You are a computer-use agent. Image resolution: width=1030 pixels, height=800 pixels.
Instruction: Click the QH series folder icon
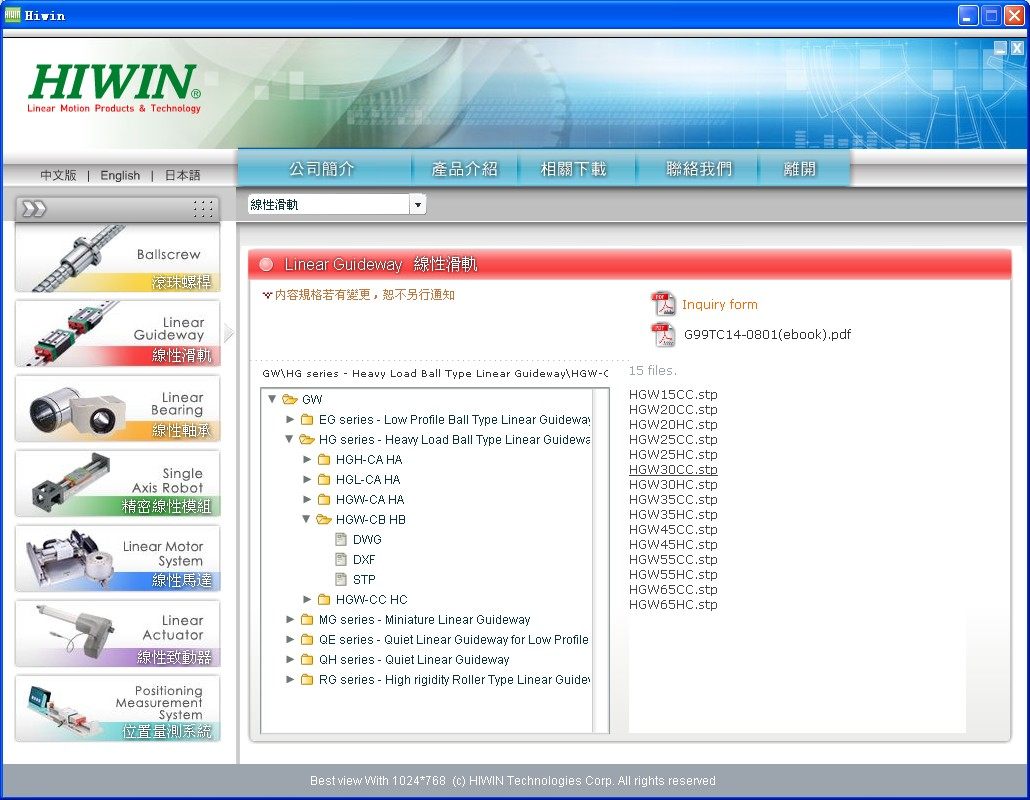pyautogui.click(x=307, y=659)
